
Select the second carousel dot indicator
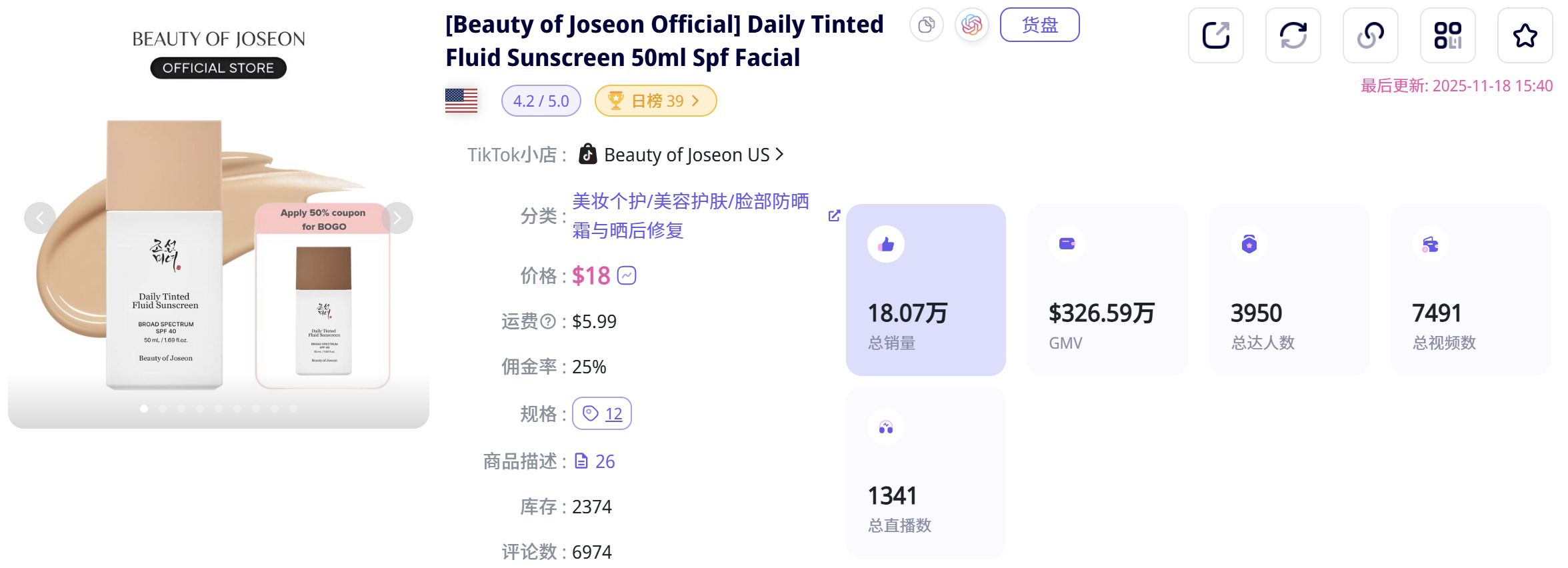pos(163,408)
